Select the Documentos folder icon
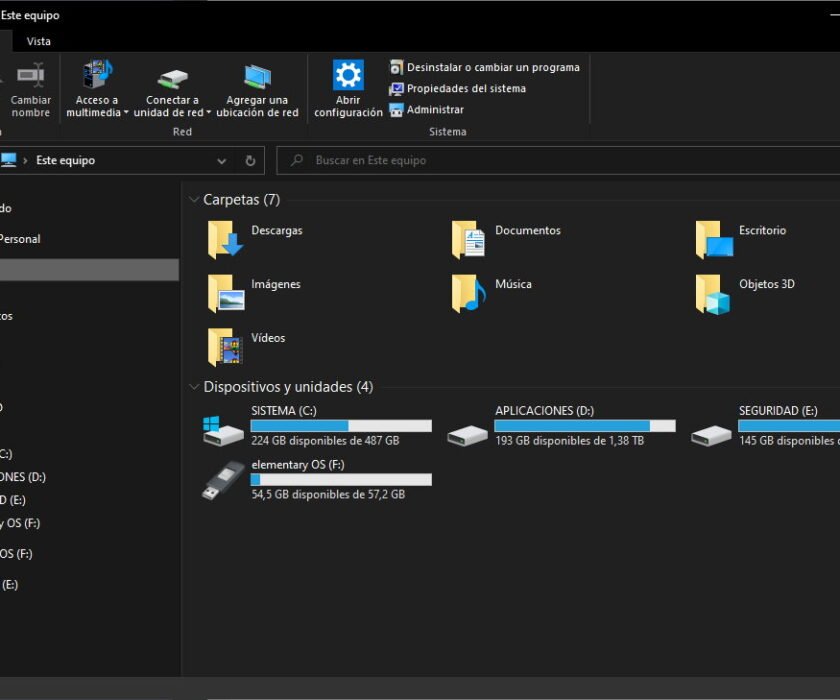Screen dimensions: 840x700 tap(468, 239)
